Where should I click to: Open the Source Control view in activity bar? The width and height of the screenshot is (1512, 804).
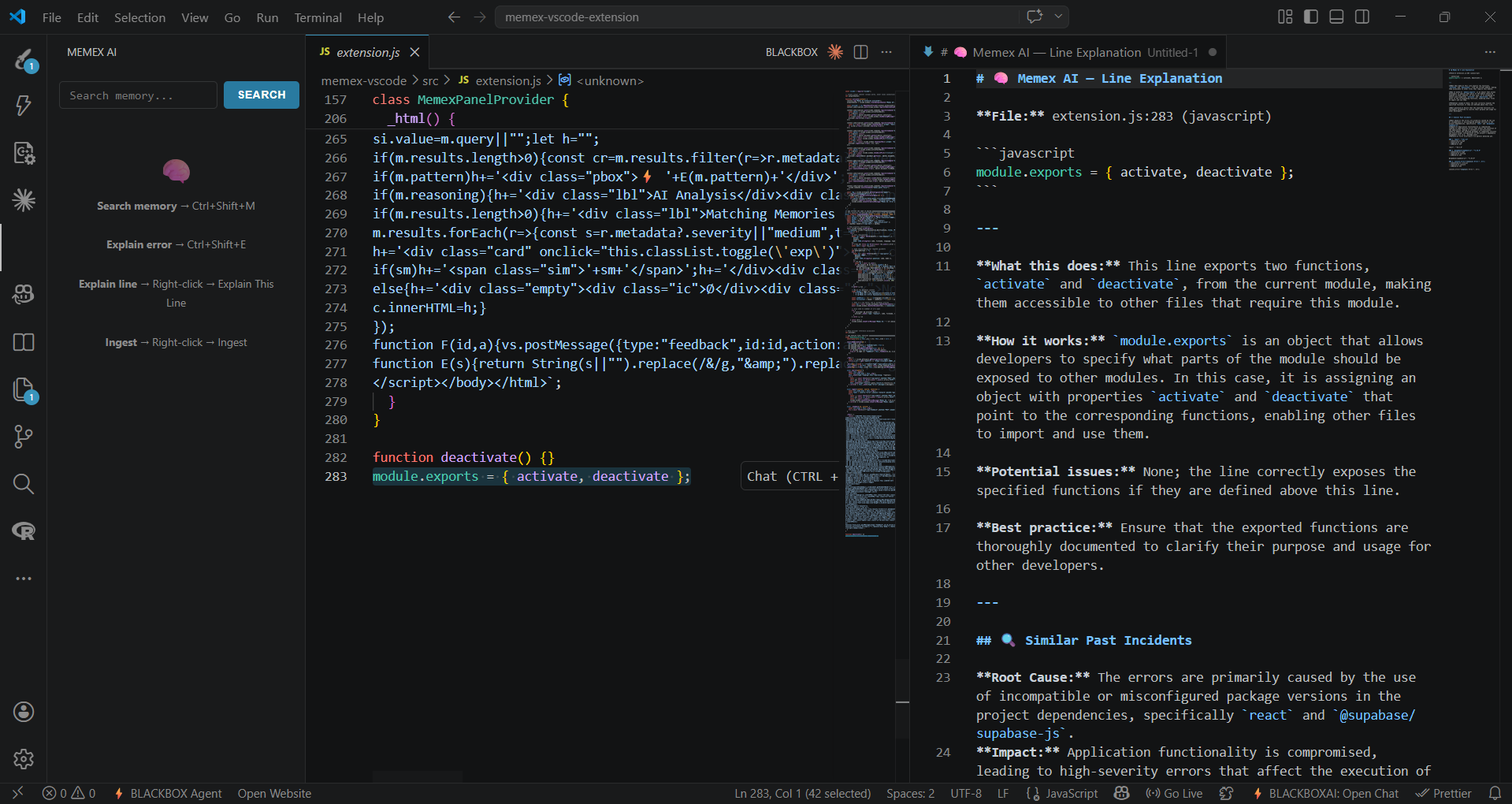pyautogui.click(x=24, y=437)
